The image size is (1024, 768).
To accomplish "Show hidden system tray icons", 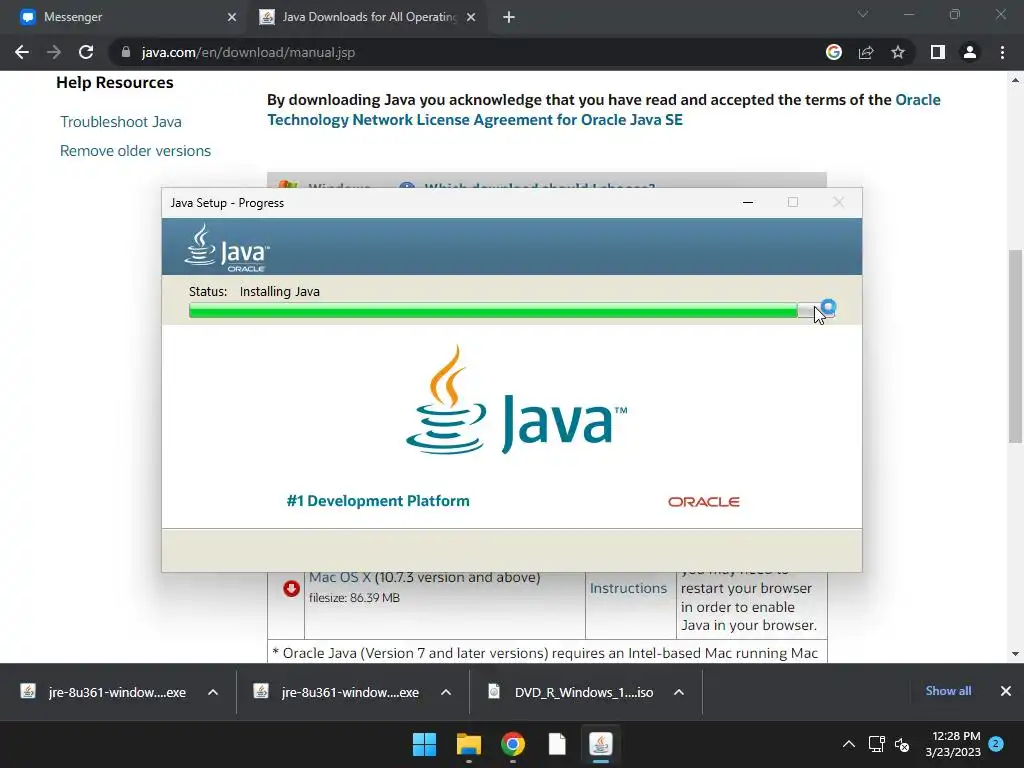I will click(848, 744).
